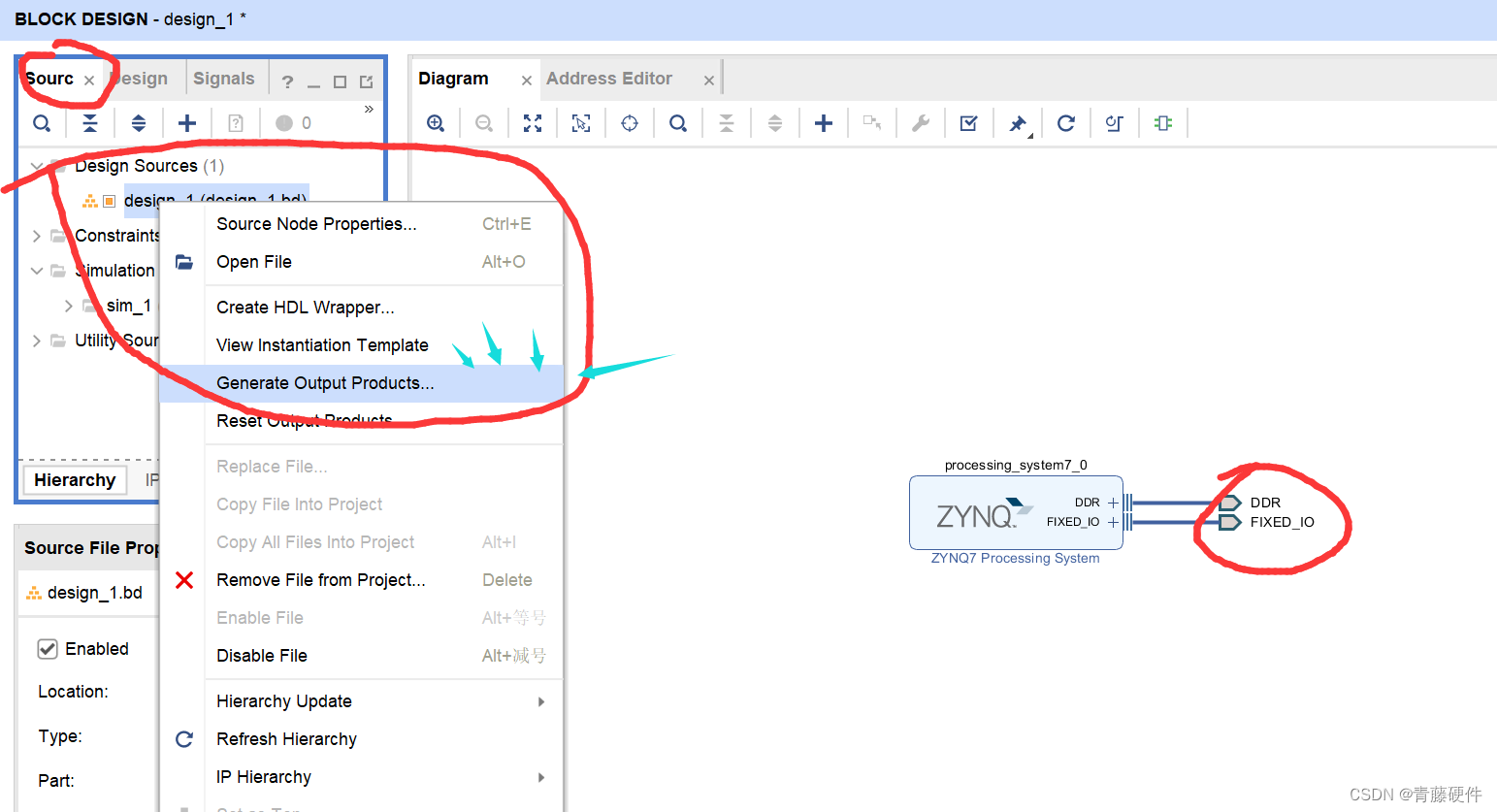Screen dimensions: 1497x812
Task: Float the Sources panel
Action: (x=366, y=82)
